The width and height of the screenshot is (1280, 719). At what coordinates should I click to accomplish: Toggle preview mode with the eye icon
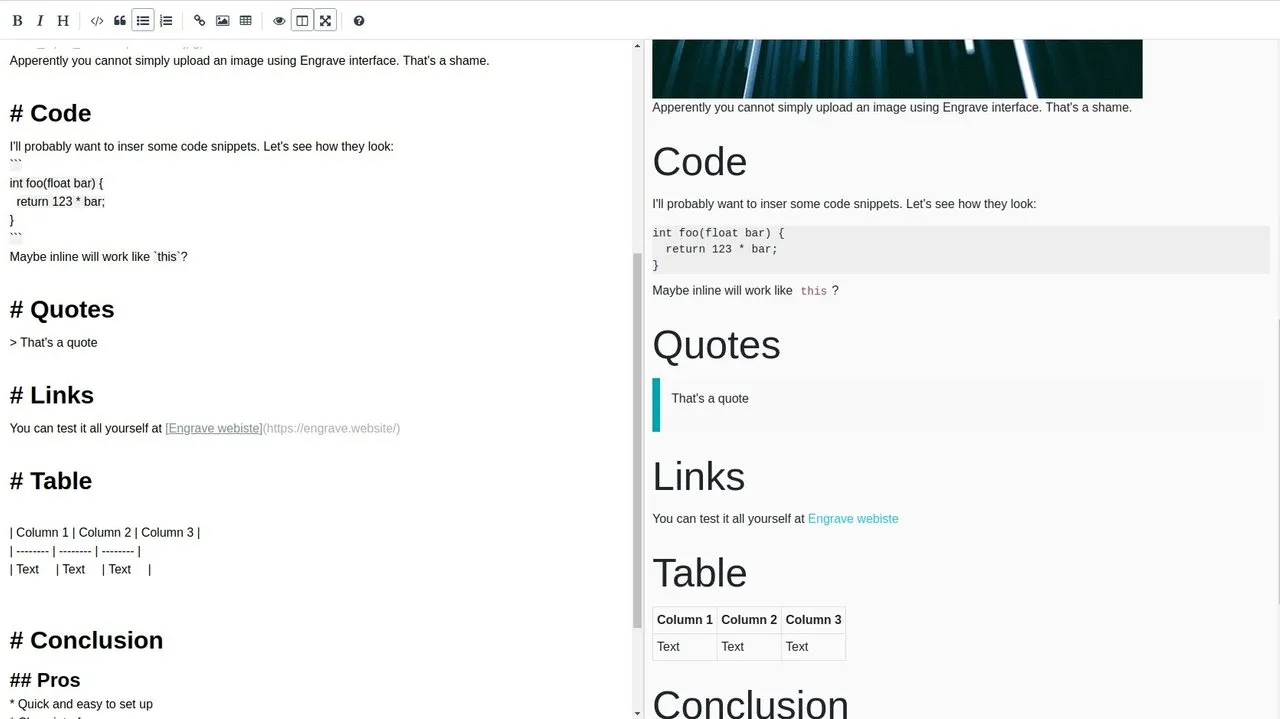coord(279,20)
